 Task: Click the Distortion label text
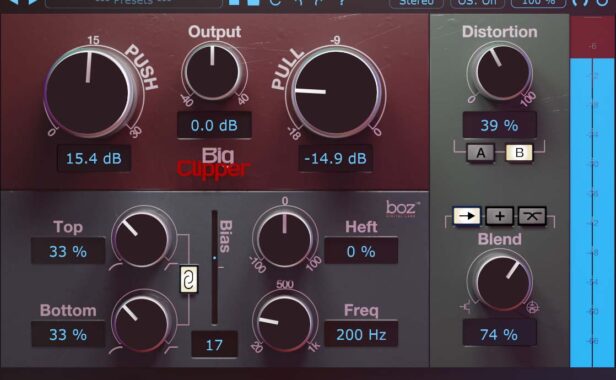point(499,32)
